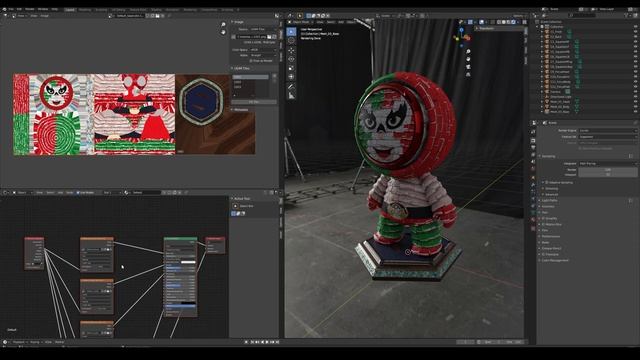
Task: Select the Scale tool in viewport toolbar
Action: (x=291, y=68)
